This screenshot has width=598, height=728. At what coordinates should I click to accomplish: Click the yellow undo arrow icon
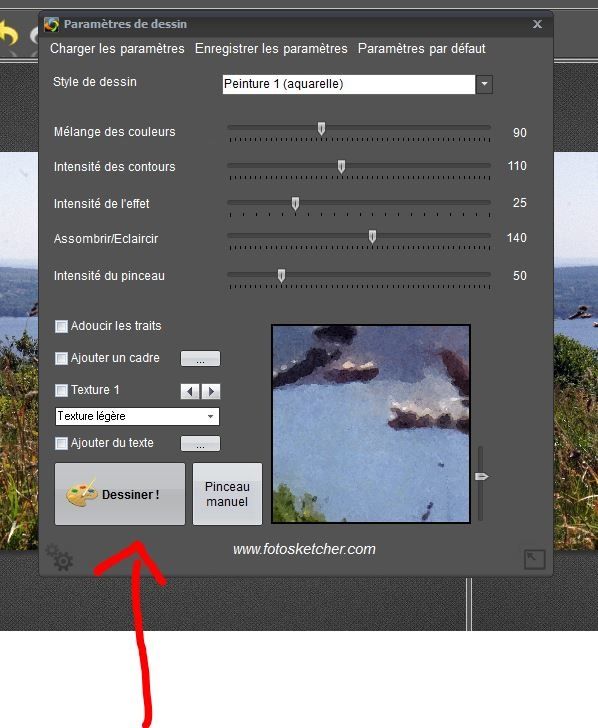[x=9, y=34]
